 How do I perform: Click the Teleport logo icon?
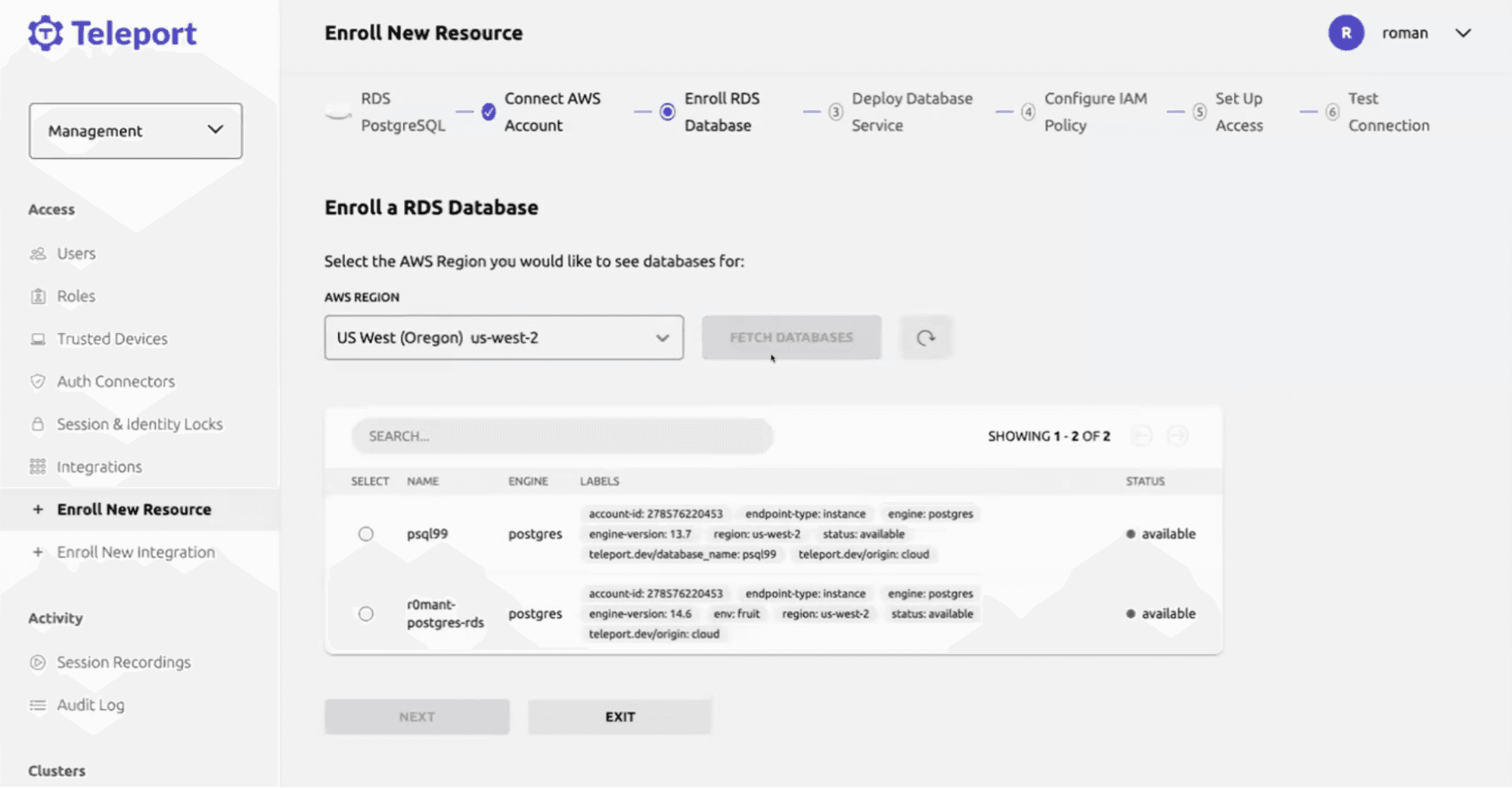(x=45, y=33)
